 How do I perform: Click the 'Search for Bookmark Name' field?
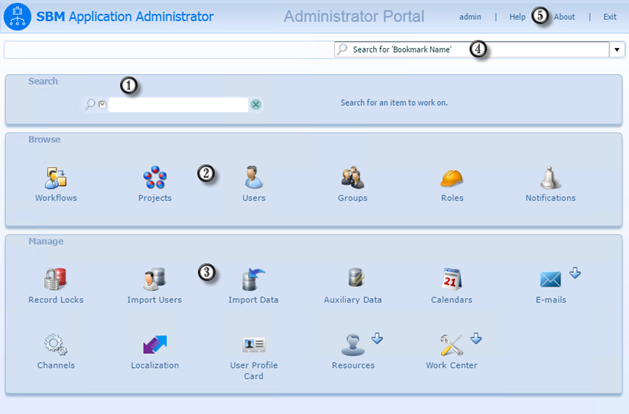471,50
